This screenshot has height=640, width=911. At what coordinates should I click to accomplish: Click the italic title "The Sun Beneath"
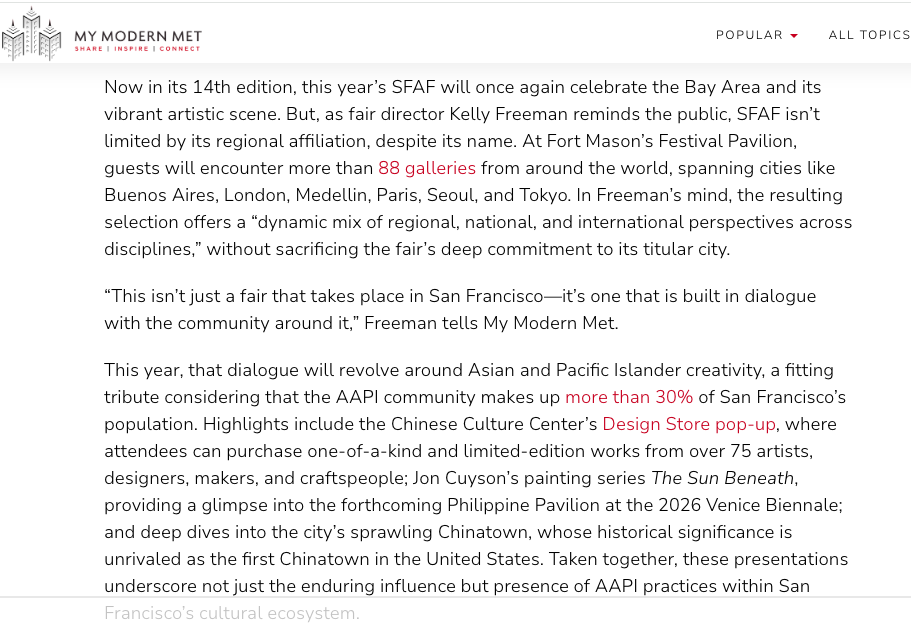point(722,478)
